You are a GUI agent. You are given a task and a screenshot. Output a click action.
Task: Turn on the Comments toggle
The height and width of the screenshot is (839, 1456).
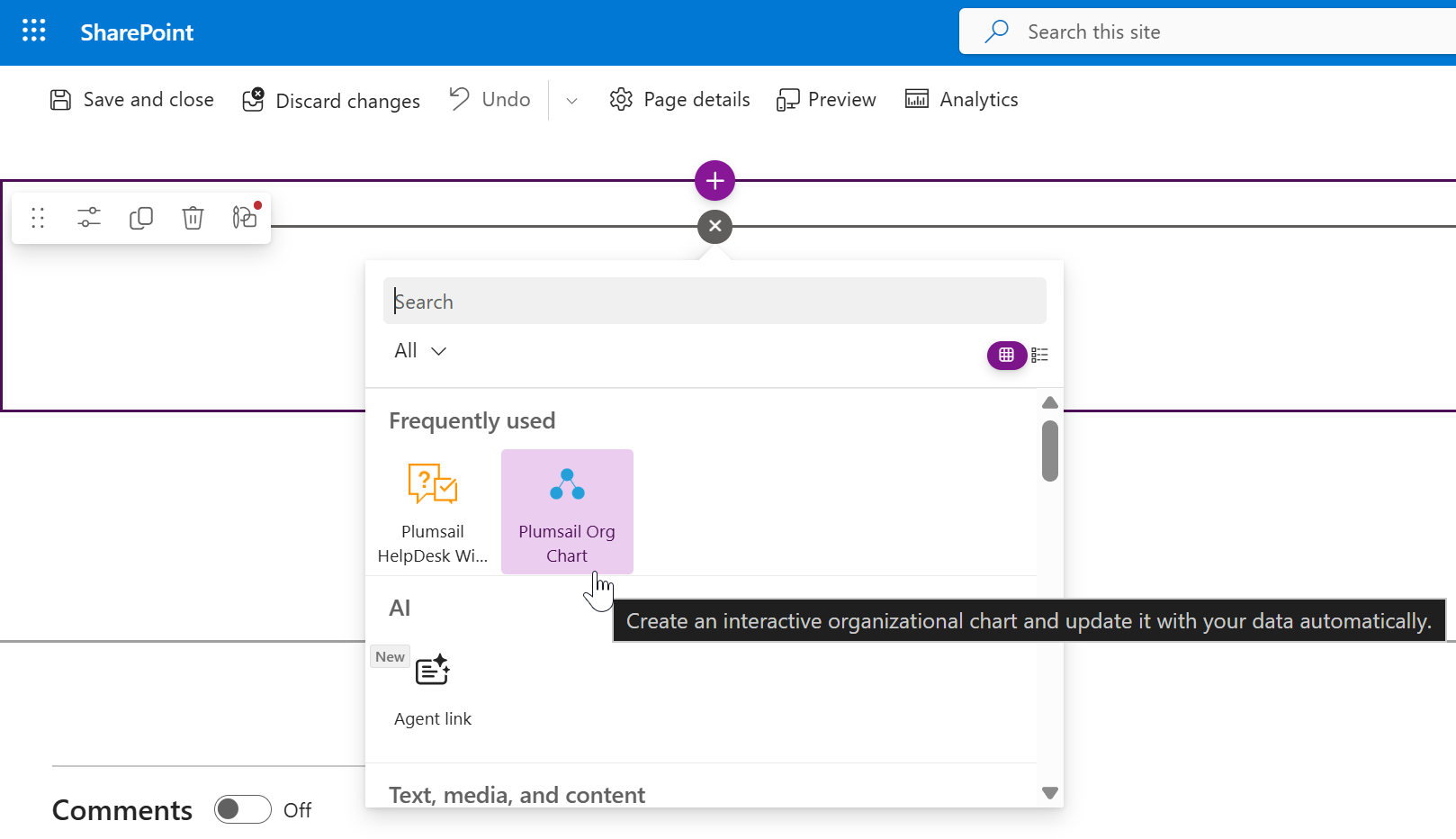click(243, 809)
